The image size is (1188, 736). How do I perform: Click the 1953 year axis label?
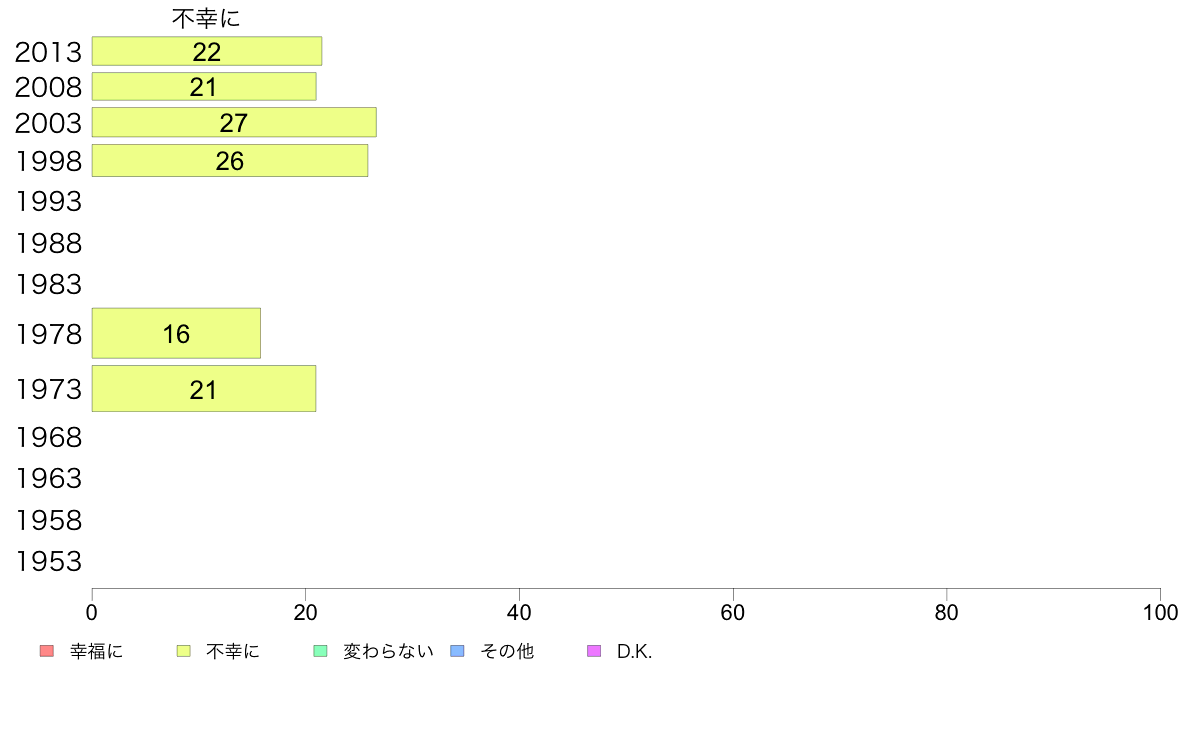[48, 562]
